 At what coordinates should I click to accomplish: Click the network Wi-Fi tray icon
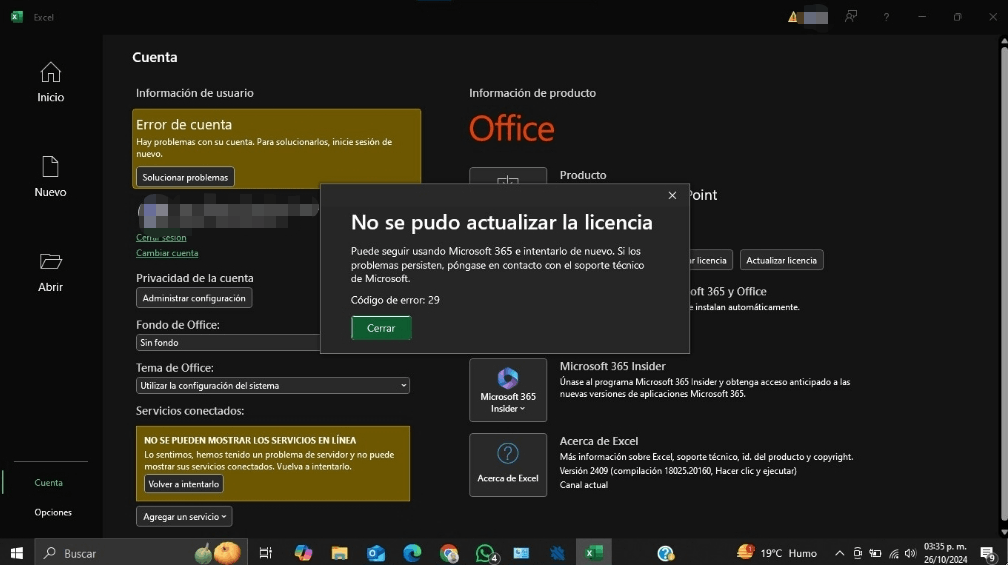[894, 553]
